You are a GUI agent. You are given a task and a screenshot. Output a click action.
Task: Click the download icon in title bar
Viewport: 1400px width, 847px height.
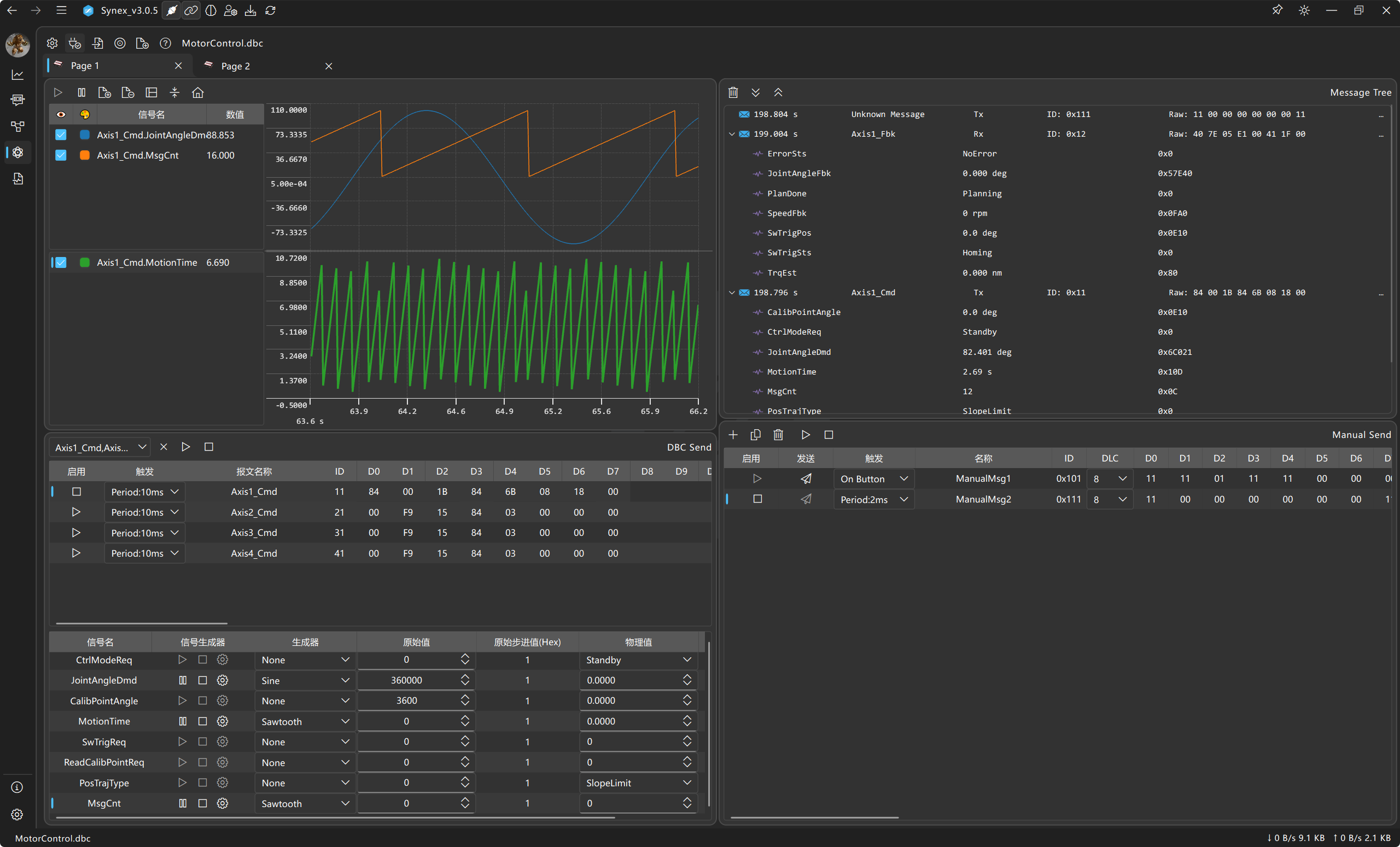[250, 10]
